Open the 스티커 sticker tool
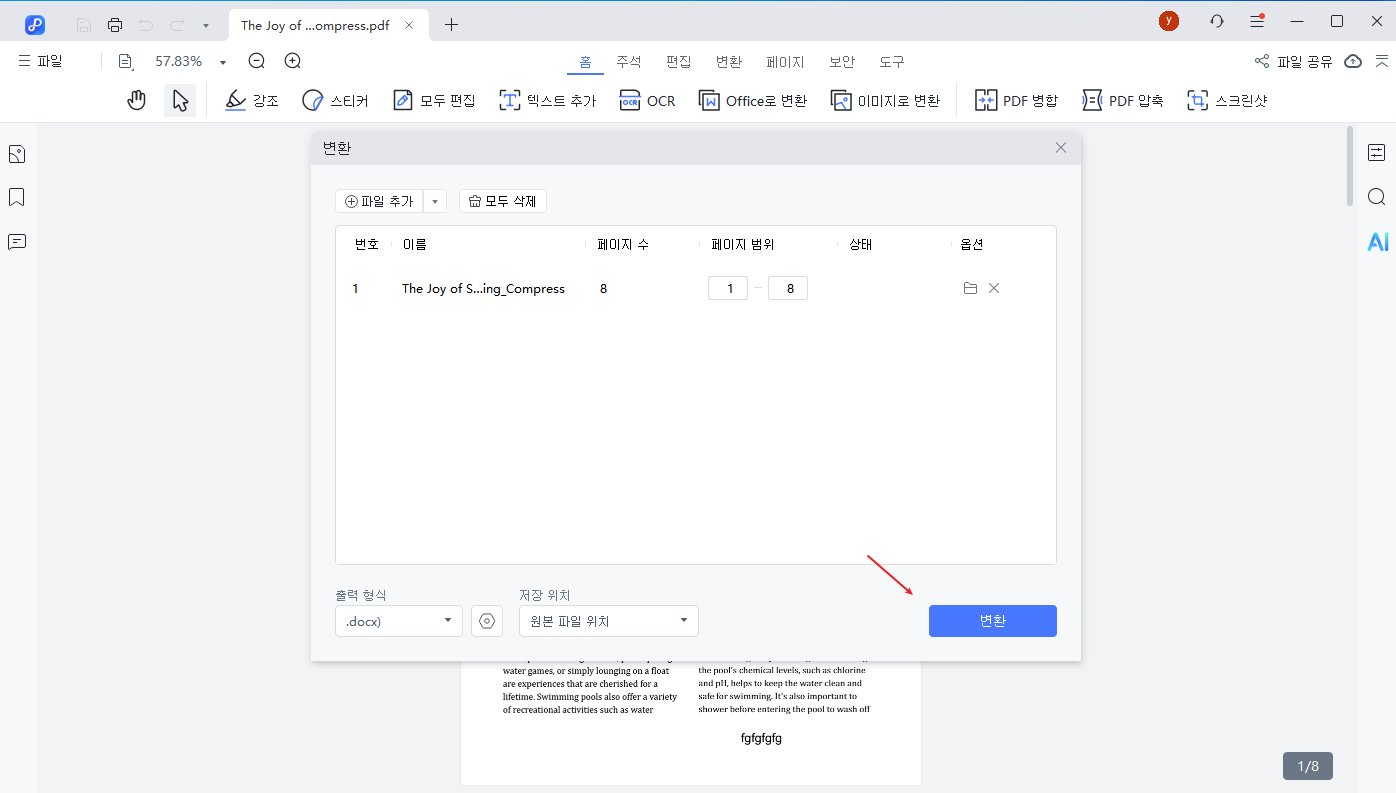The width and height of the screenshot is (1396, 793). (335, 99)
